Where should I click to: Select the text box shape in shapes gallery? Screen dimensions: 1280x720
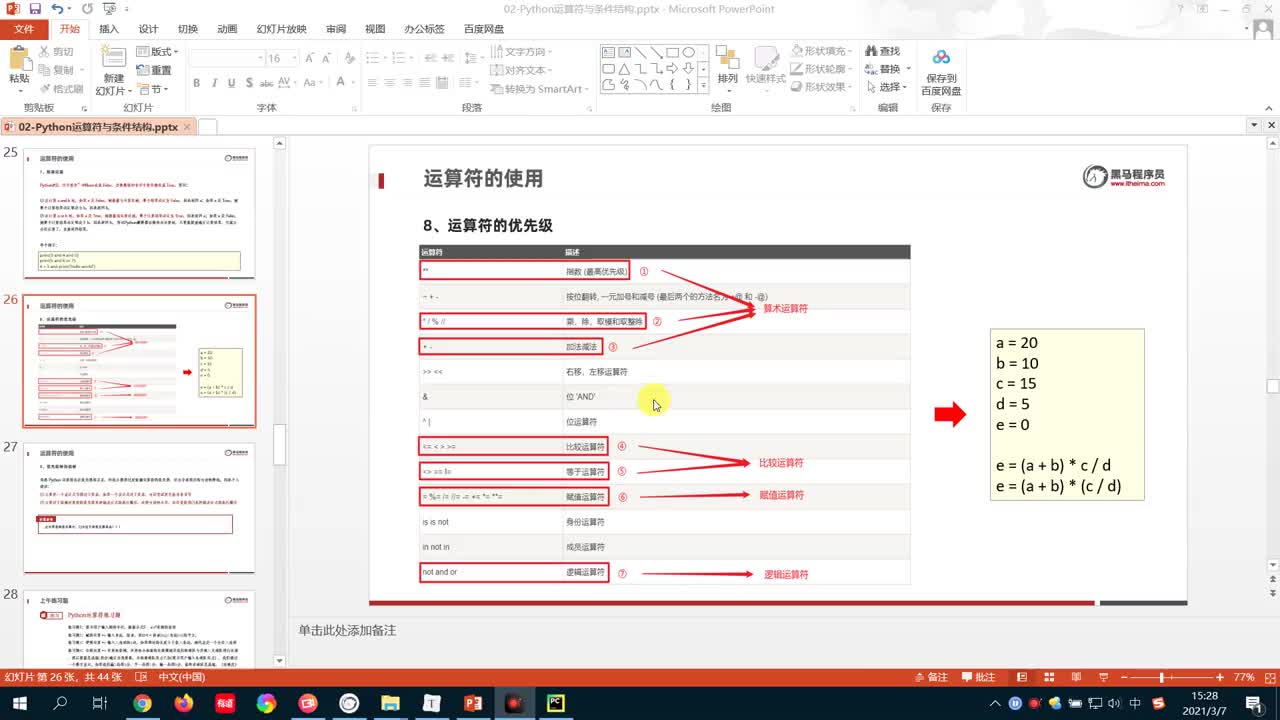[x=608, y=53]
